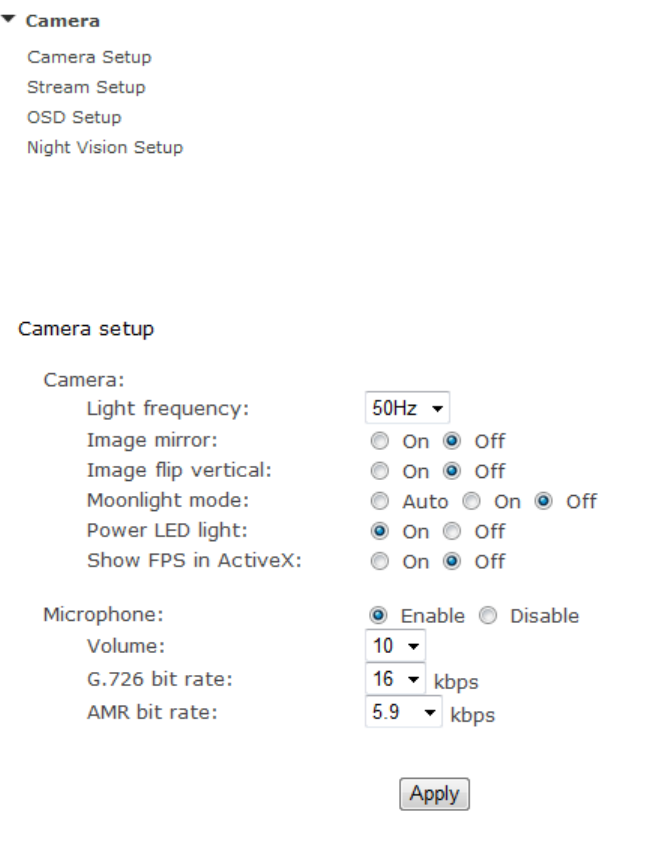Set Moonlight mode to Auto
The width and height of the screenshot is (667, 844).
[x=379, y=501]
